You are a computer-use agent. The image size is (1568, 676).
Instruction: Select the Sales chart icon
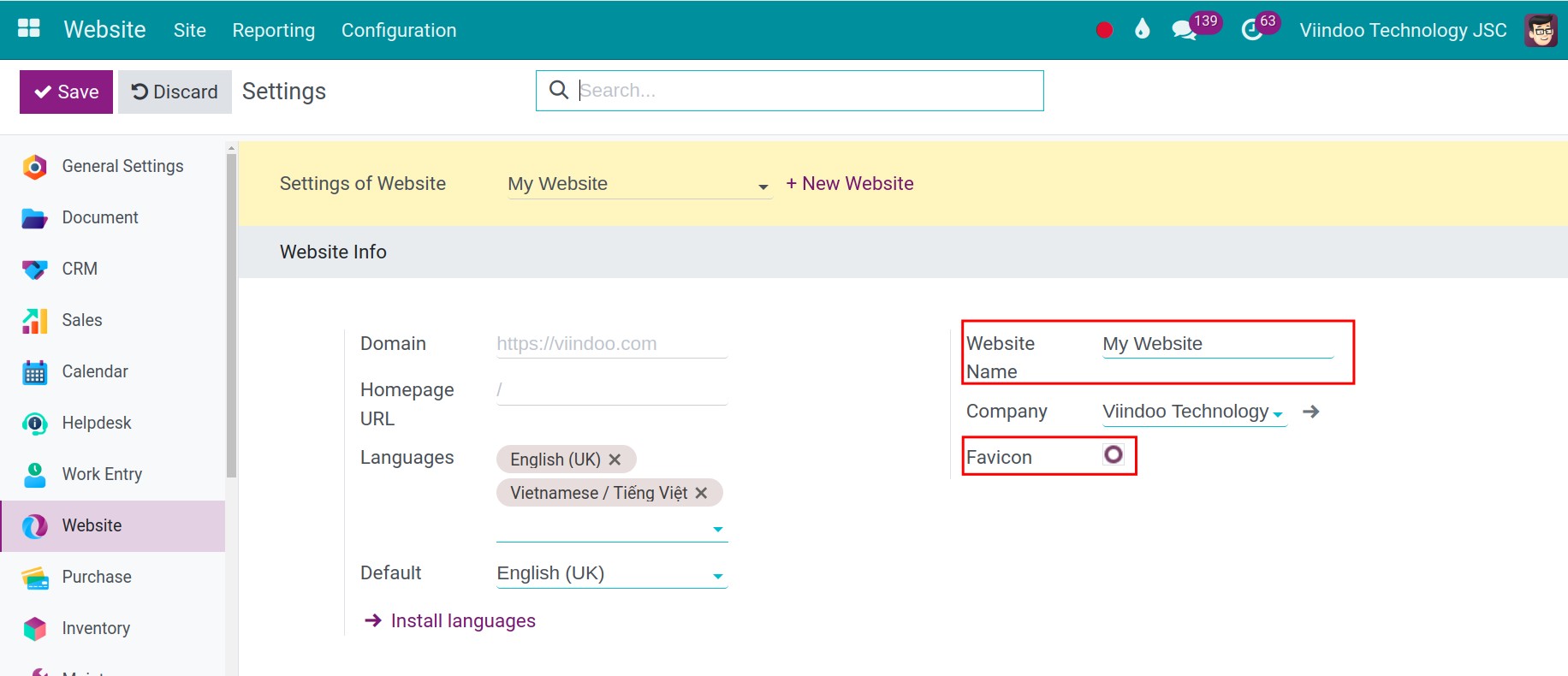coord(34,321)
